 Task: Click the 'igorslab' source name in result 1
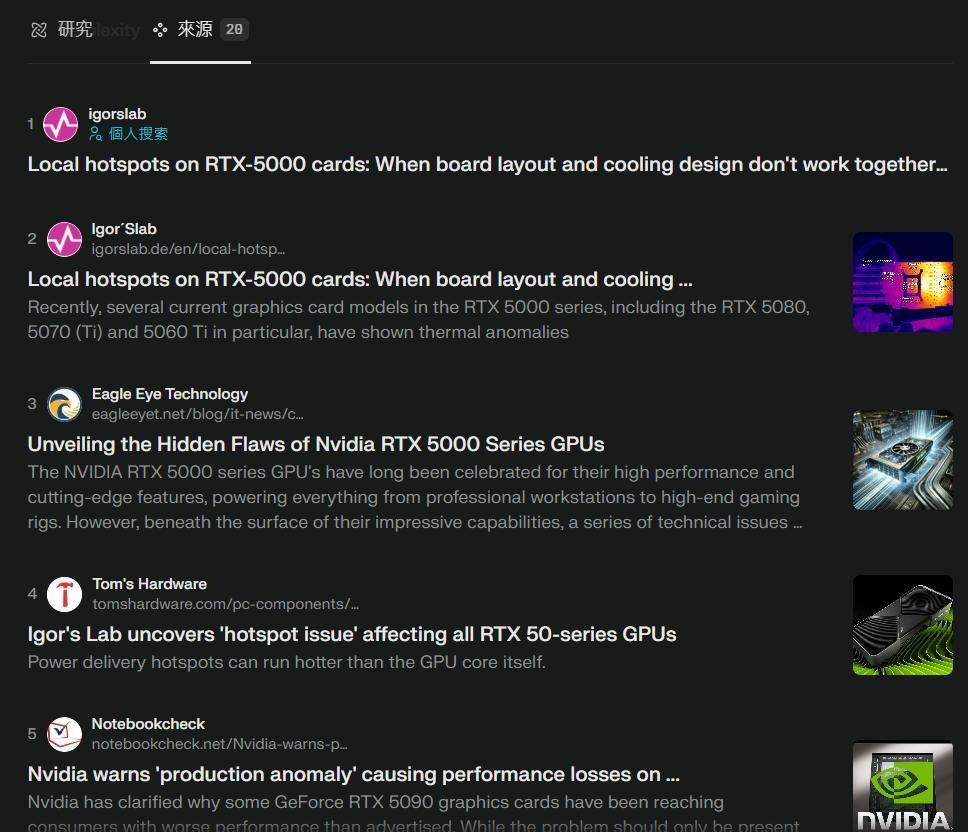pyautogui.click(x=117, y=114)
